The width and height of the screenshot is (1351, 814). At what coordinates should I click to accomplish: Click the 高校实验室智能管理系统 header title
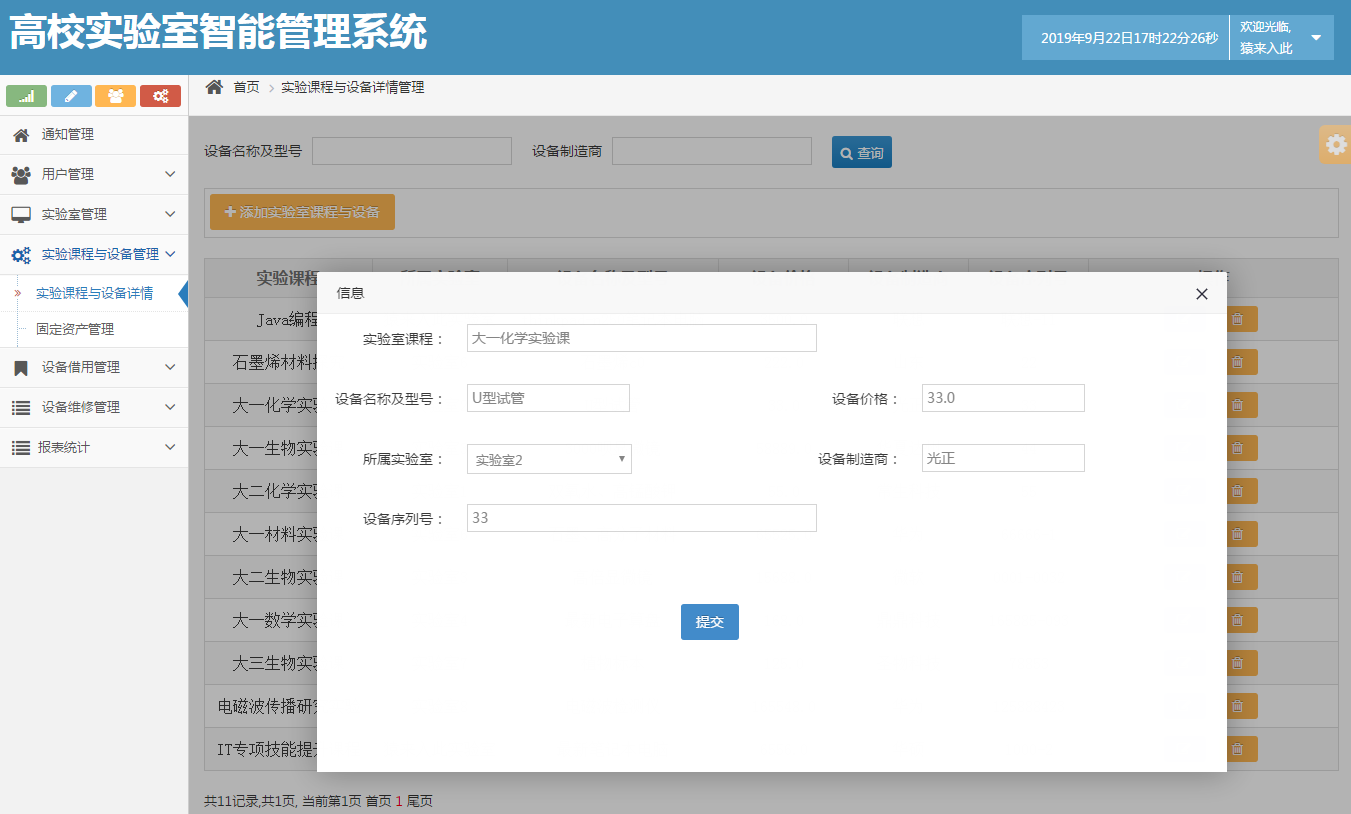218,32
